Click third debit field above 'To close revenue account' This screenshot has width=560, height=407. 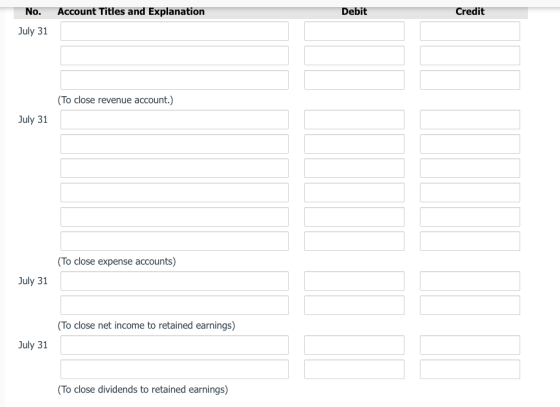pos(354,80)
